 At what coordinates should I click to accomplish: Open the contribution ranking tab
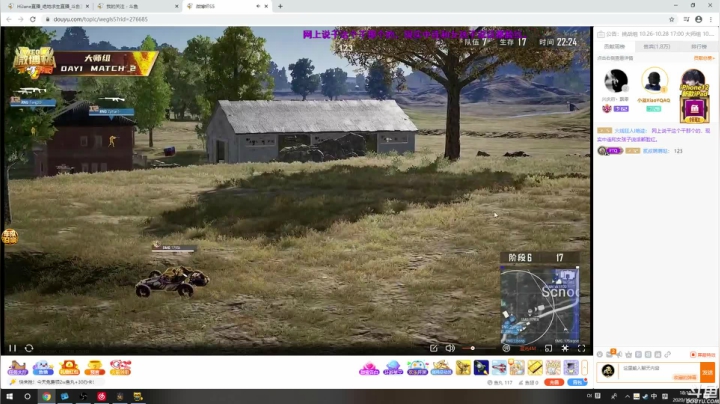click(x=614, y=46)
